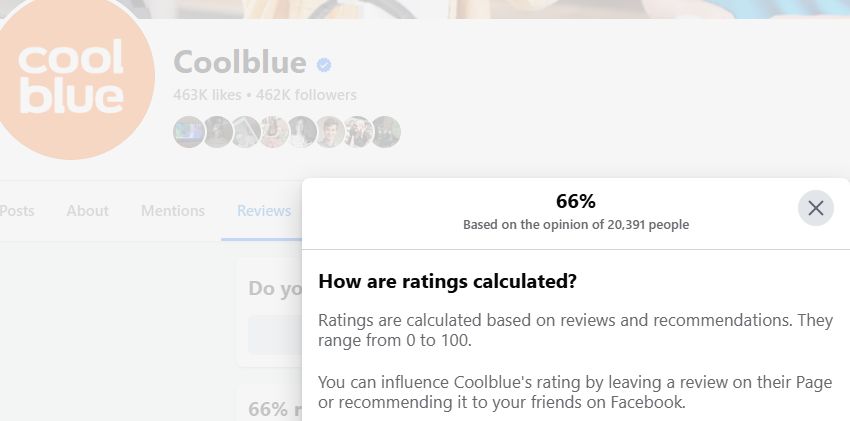This screenshot has width=850, height=421.
Task: Click the 66% rating heading in dialog
Action: pyautogui.click(x=576, y=202)
